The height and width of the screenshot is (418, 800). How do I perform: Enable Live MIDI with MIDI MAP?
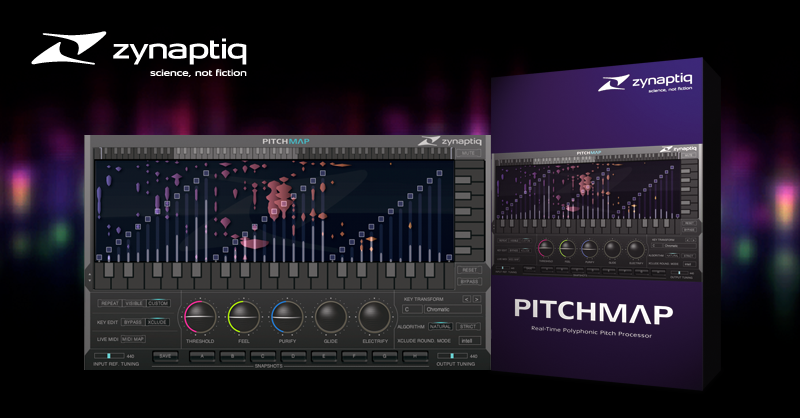pos(133,339)
